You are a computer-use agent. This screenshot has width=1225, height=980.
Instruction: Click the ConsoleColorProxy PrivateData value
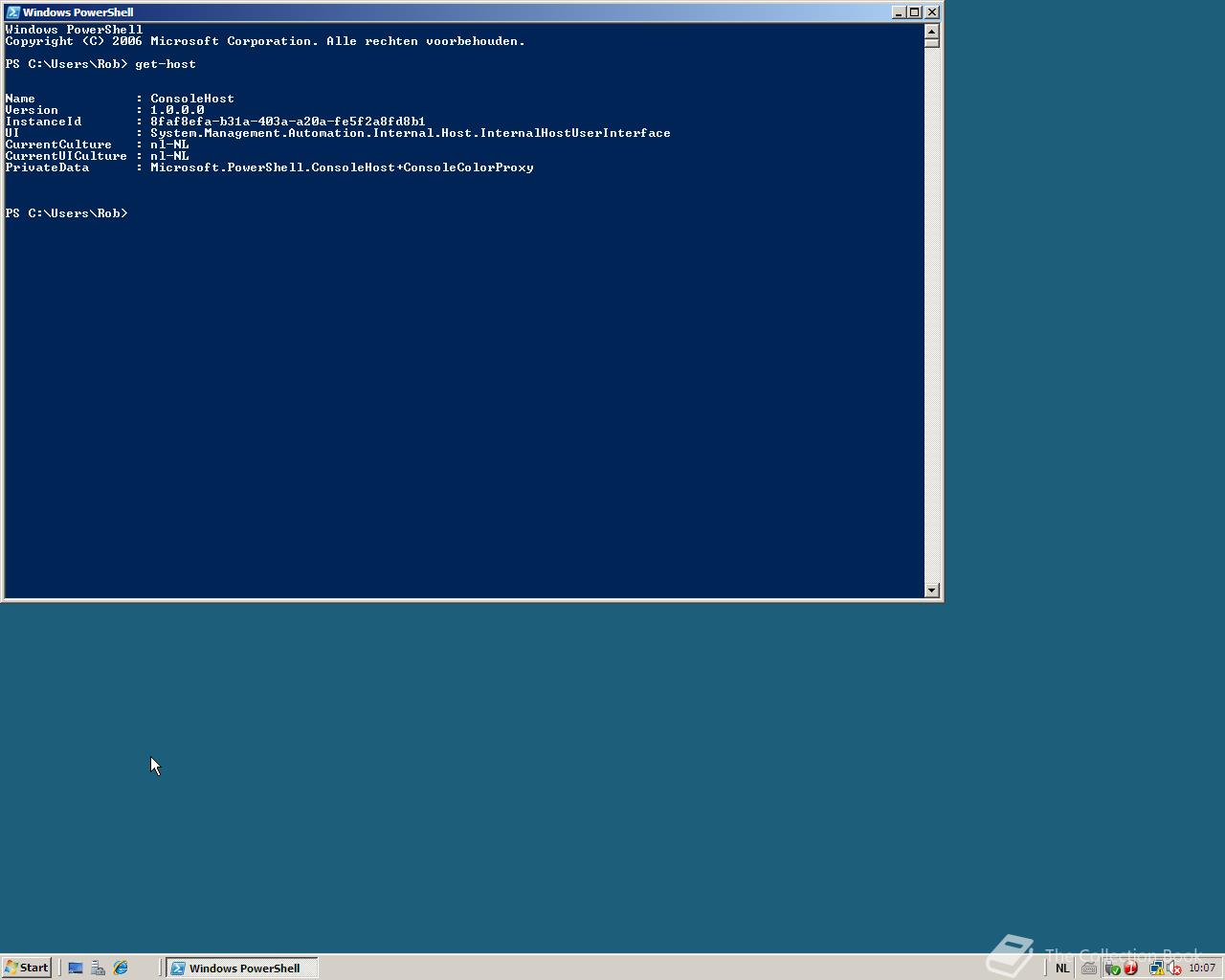click(342, 167)
